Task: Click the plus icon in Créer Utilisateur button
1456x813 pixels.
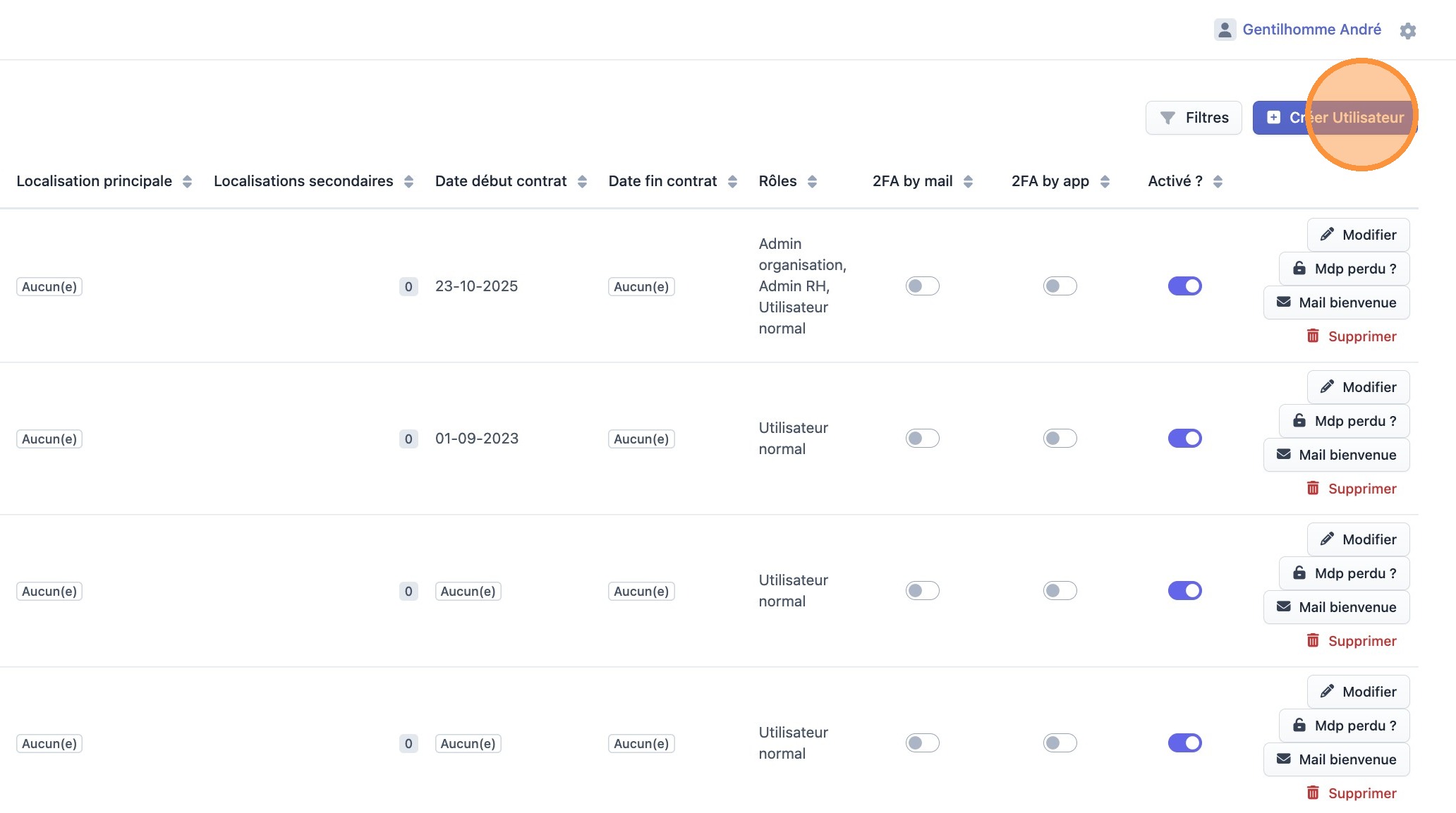Action: tap(1273, 118)
